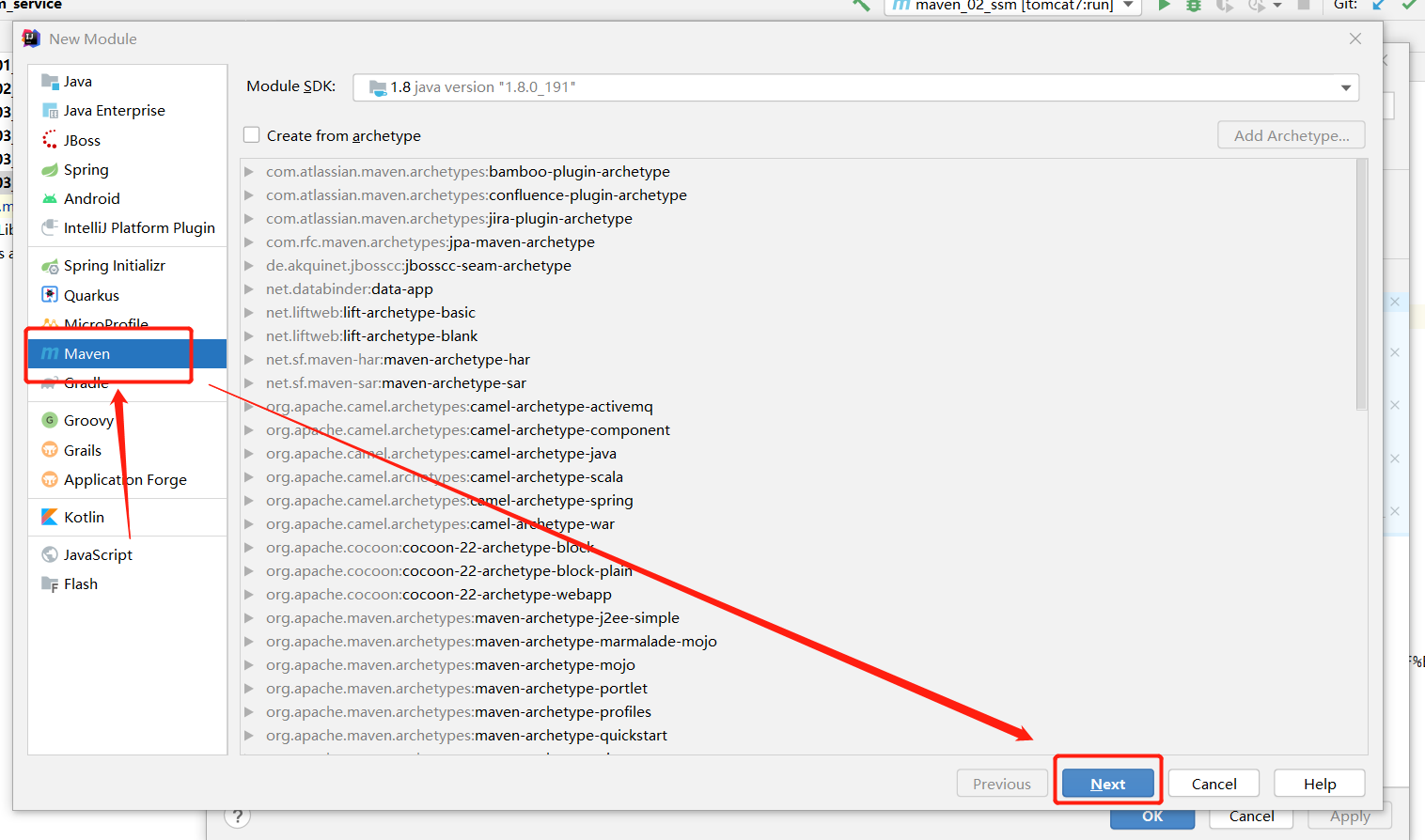Image resolution: width=1425 pixels, height=840 pixels.
Task: Select cocoon-22-archetype-webapp row
Action: click(x=798, y=595)
